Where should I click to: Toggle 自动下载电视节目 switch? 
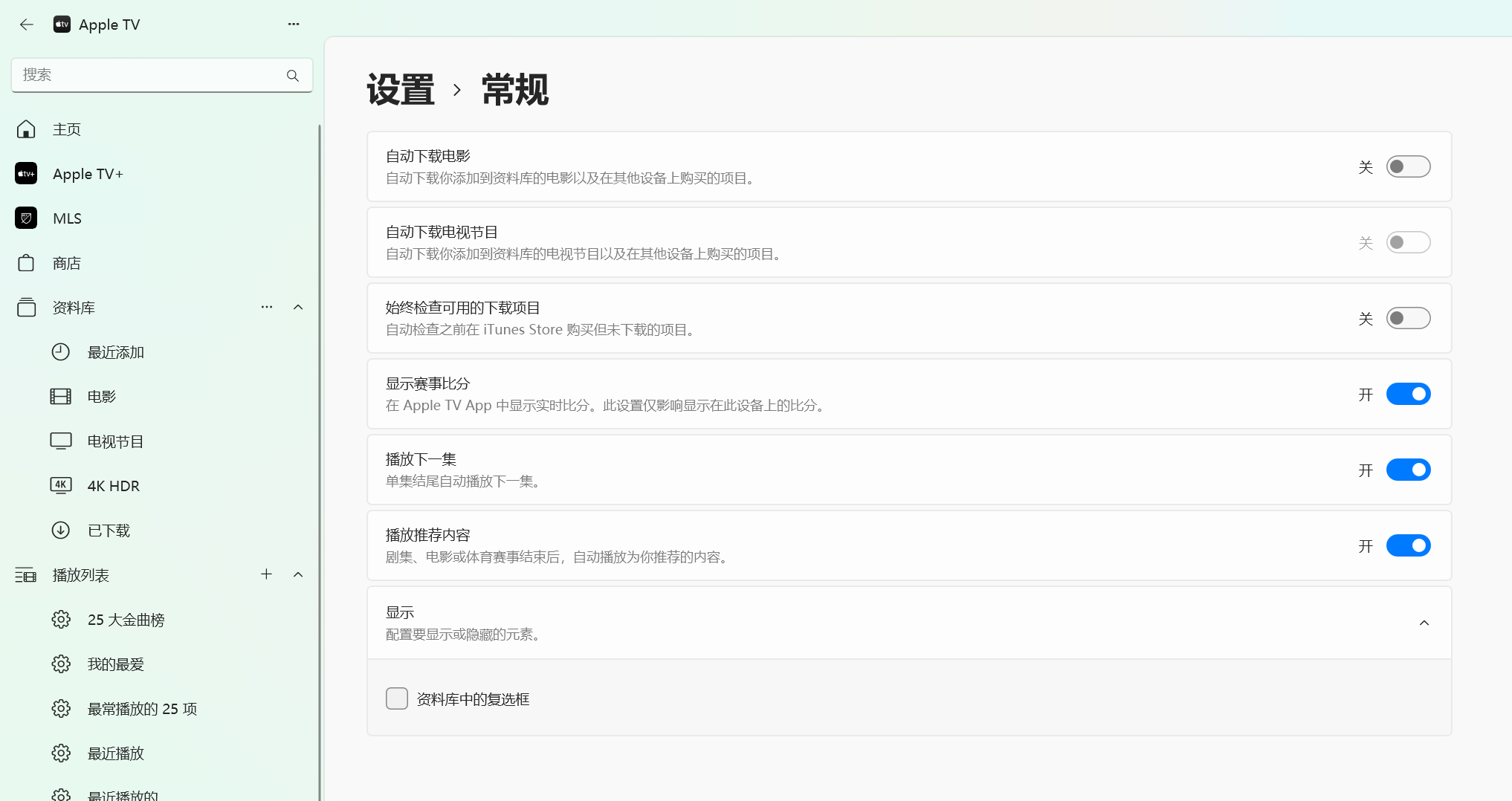(1408, 242)
